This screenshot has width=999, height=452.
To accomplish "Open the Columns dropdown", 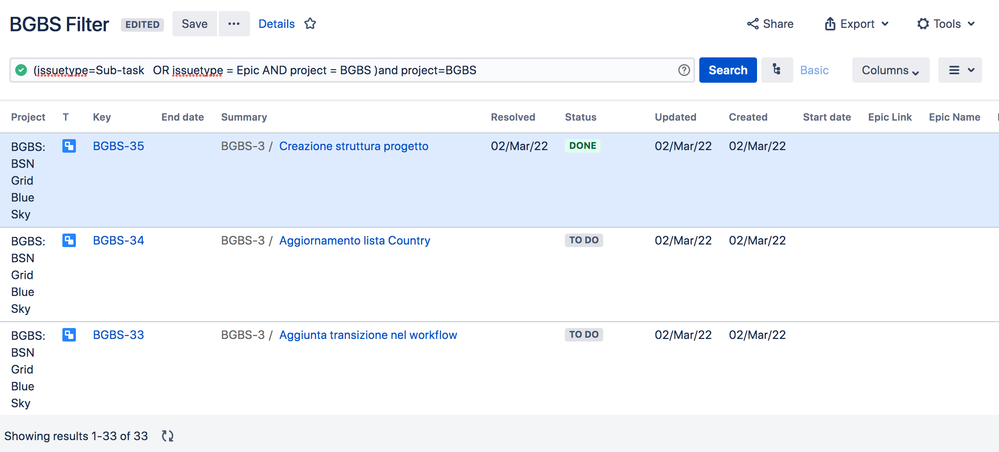I will pos(891,70).
